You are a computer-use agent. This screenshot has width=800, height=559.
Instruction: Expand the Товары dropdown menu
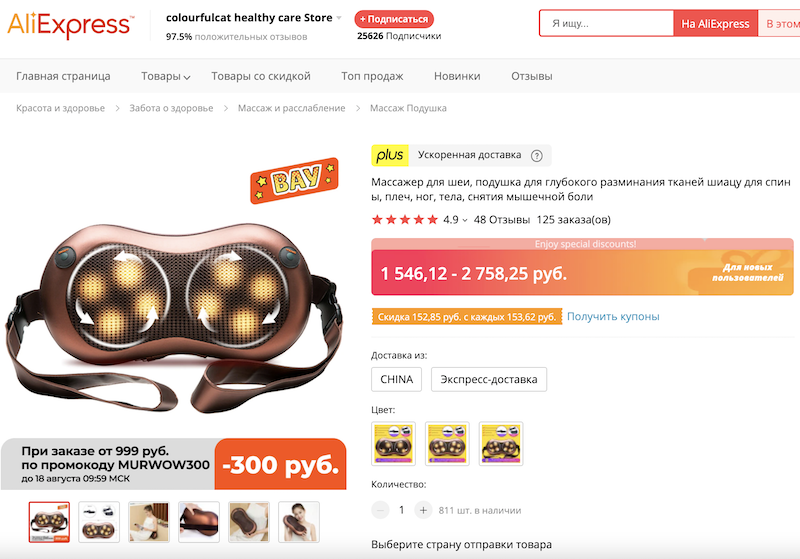[165, 76]
